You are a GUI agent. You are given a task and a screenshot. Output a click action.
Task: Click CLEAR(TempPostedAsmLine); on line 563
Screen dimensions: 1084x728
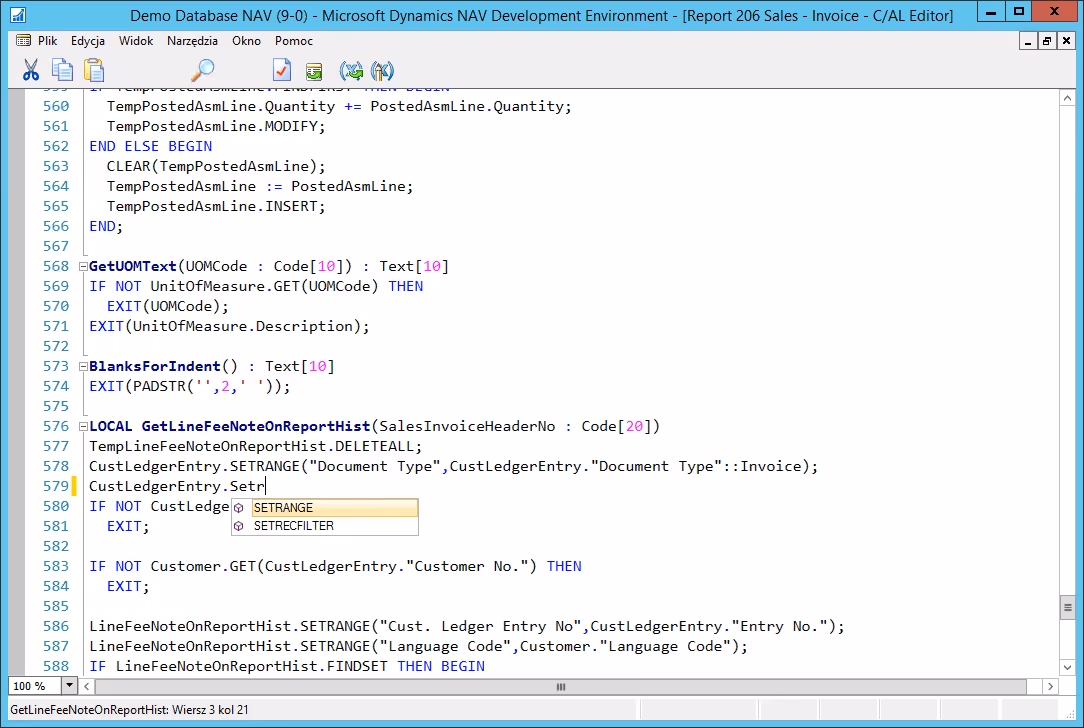click(x=216, y=167)
